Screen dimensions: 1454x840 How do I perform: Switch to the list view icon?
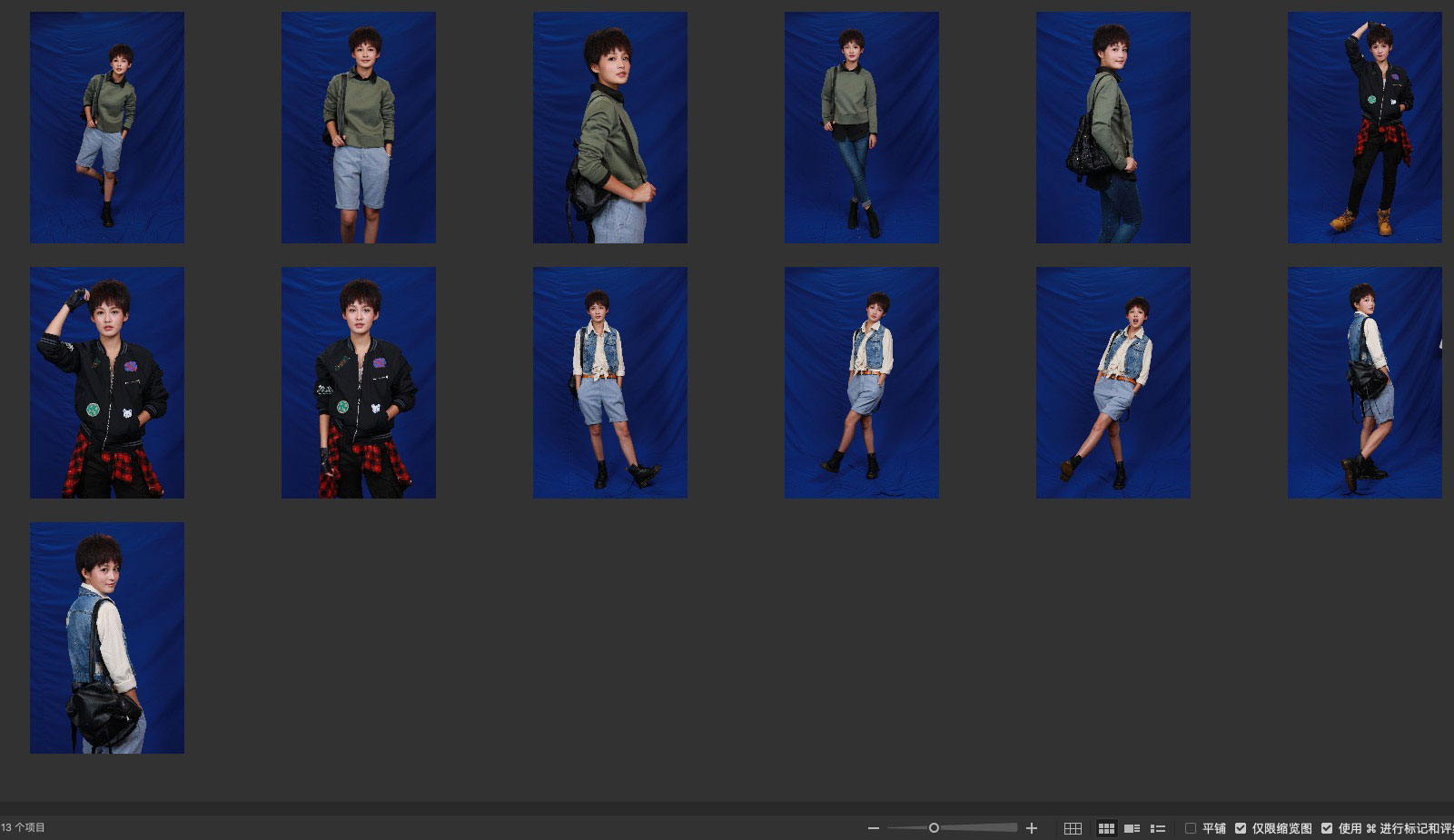pyautogui.click(x=1158, y=828)
